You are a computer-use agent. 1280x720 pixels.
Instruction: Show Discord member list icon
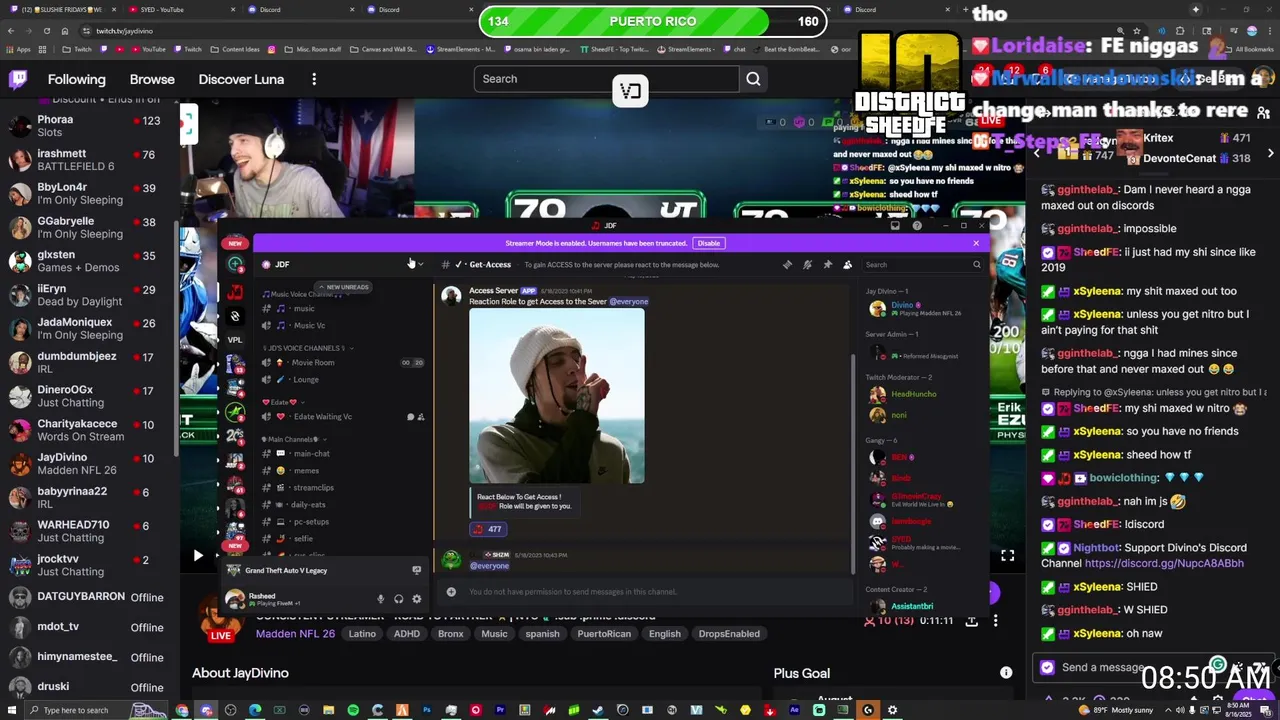847,265
